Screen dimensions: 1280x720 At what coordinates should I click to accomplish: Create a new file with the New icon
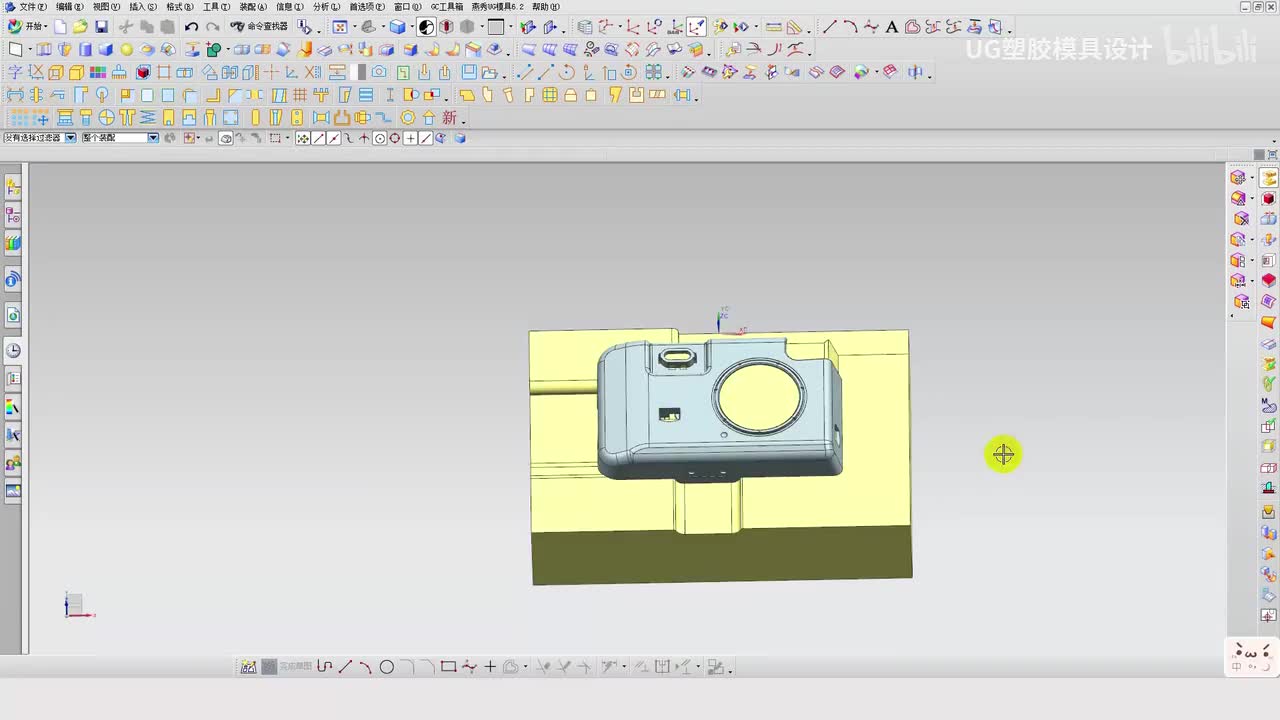point(60,27)
